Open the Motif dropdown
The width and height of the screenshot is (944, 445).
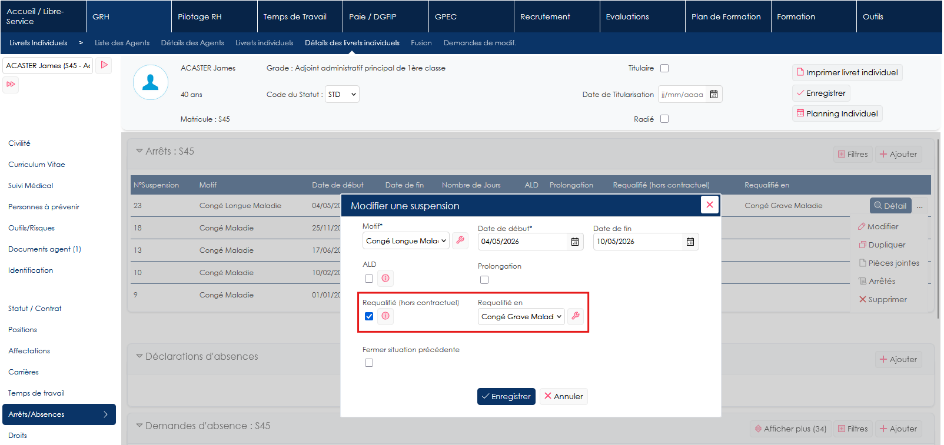click(406, 241)
